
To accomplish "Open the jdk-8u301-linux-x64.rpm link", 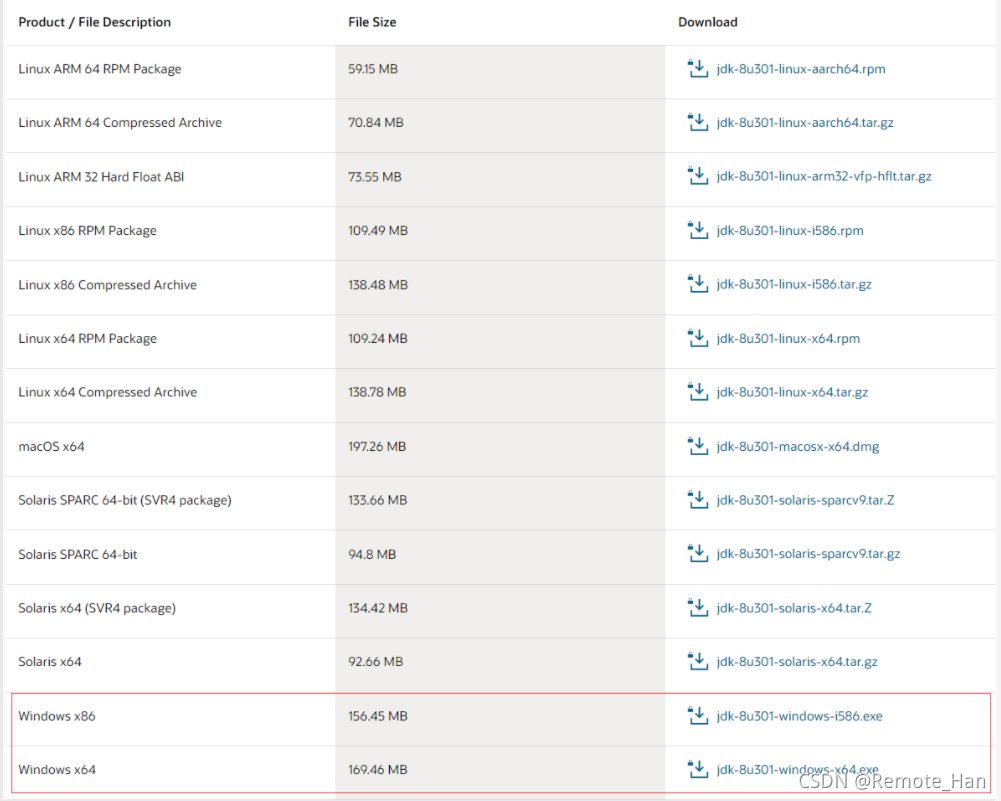I will click(x=788, y=338).
